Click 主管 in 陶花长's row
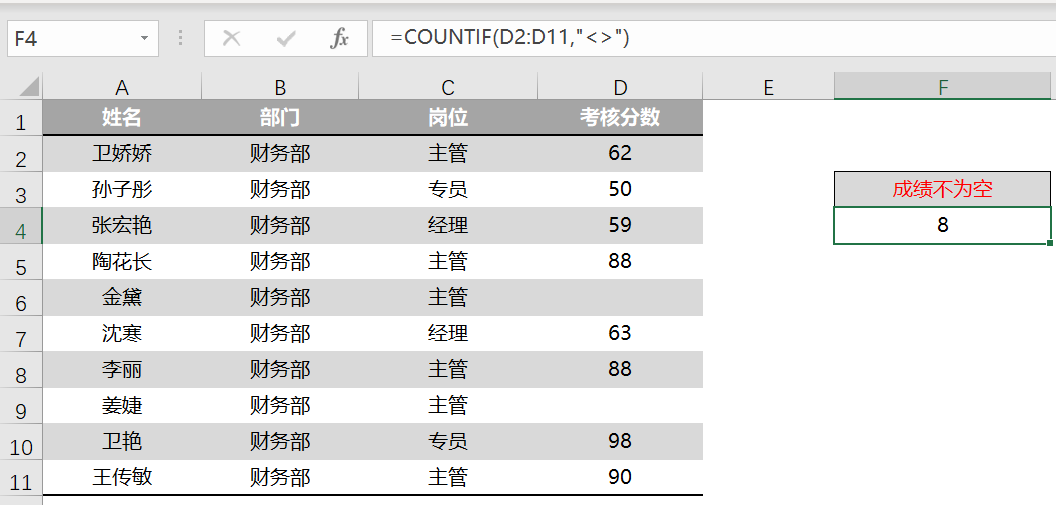Image resolution: width=1056 pixels, height=505 pixels. click(448, 261)
